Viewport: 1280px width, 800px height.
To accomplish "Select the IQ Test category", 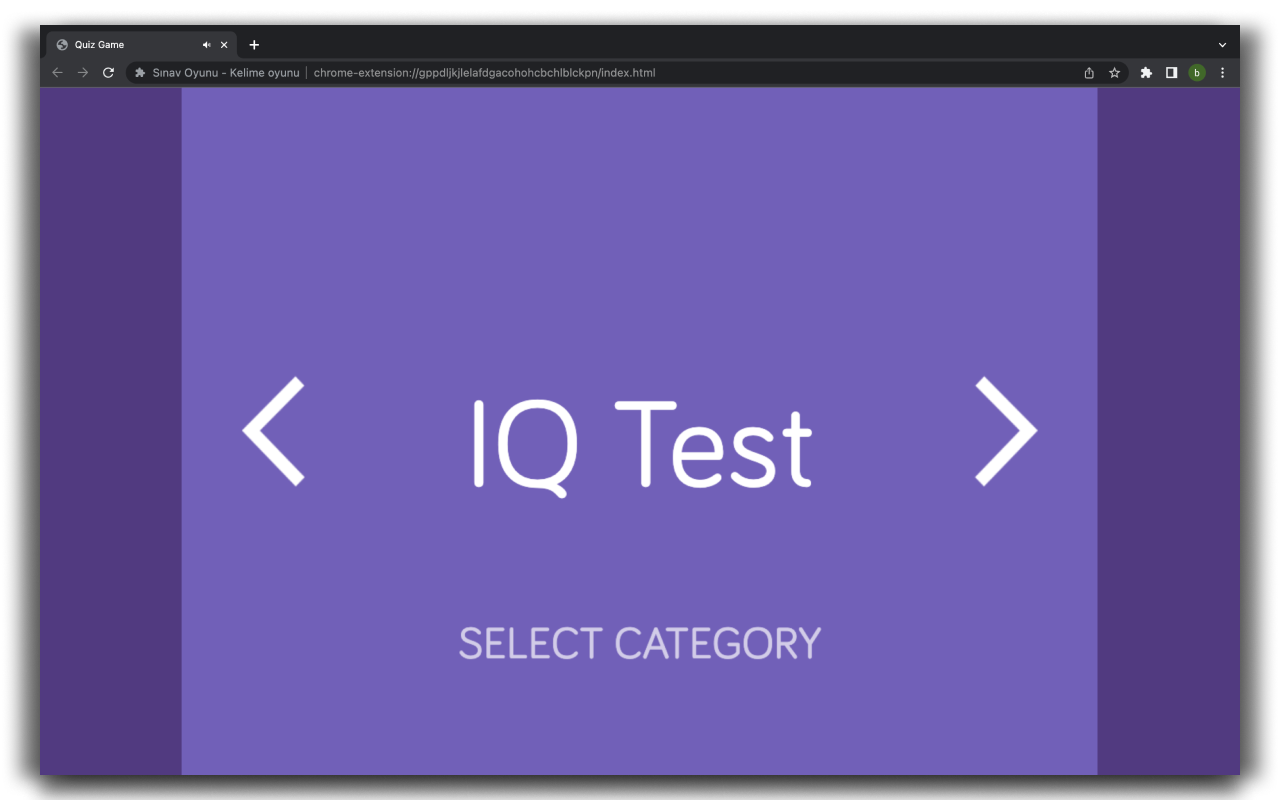I will 640,444.
